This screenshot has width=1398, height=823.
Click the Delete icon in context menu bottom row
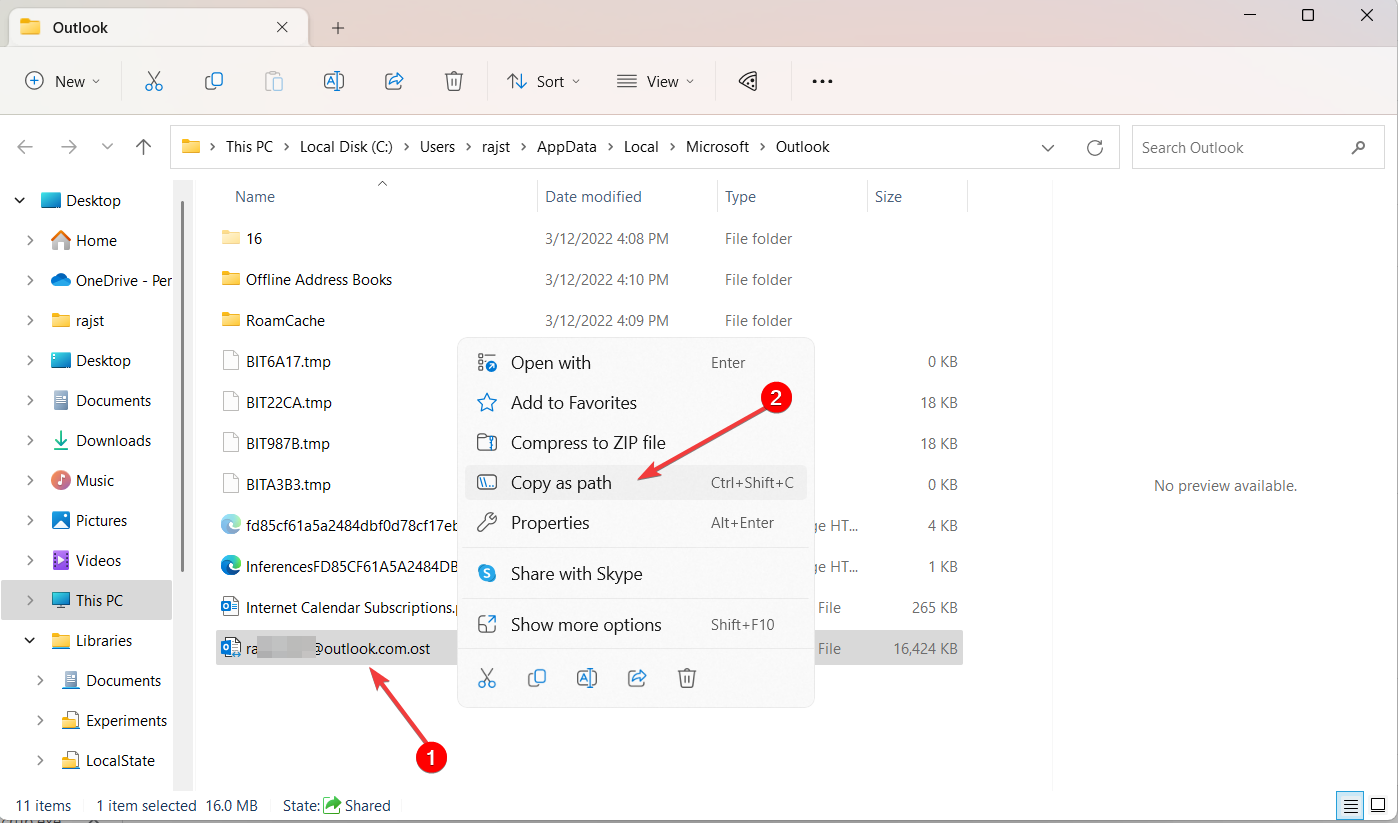pos(687,678)
